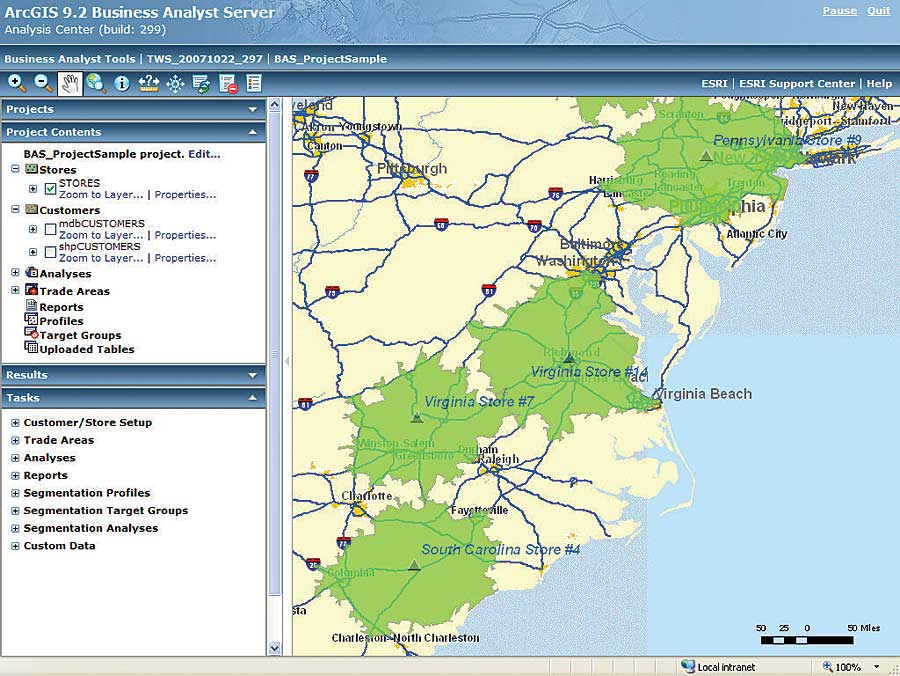Click the Trade Areas icon in Project Contents

[x=32, y=290]
